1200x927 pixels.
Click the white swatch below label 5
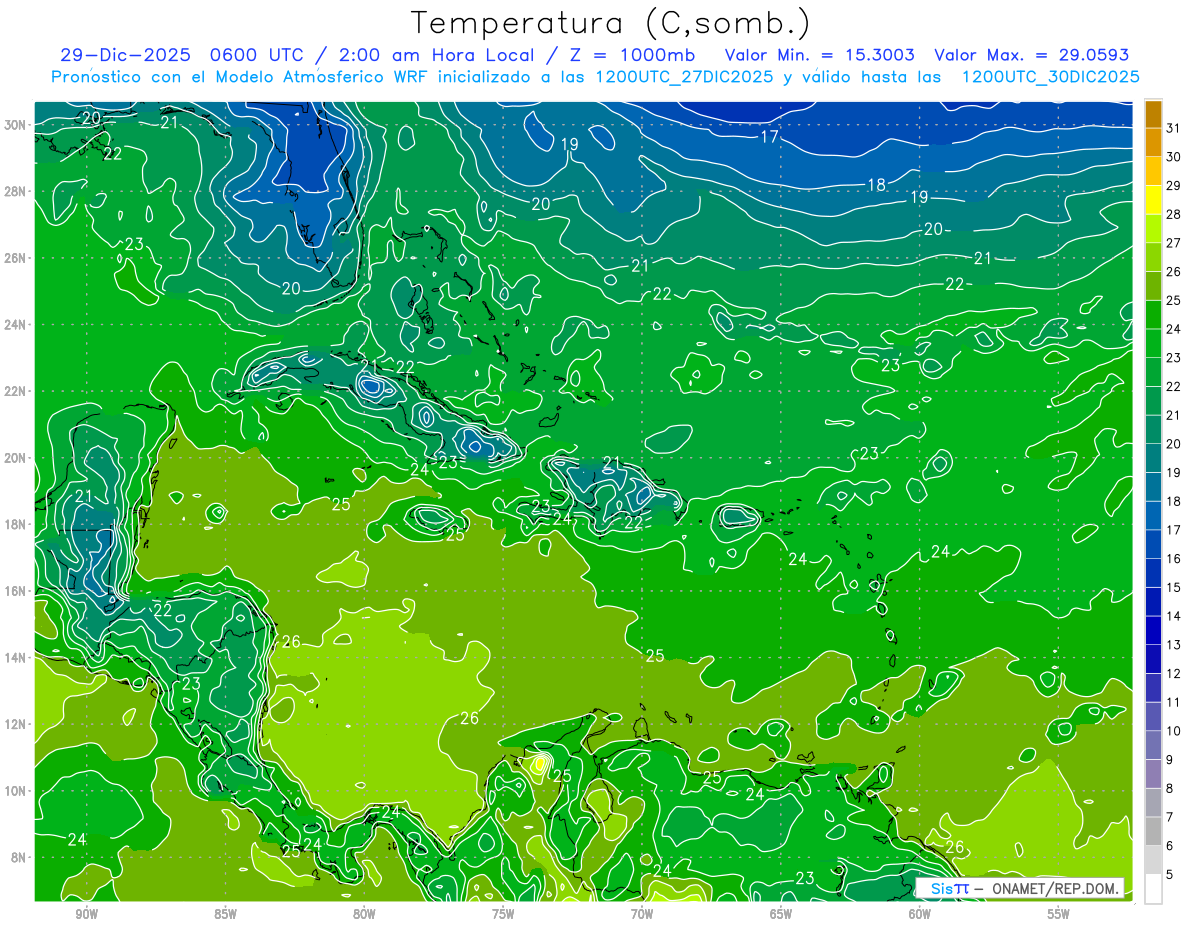(x=1153, y=889)
